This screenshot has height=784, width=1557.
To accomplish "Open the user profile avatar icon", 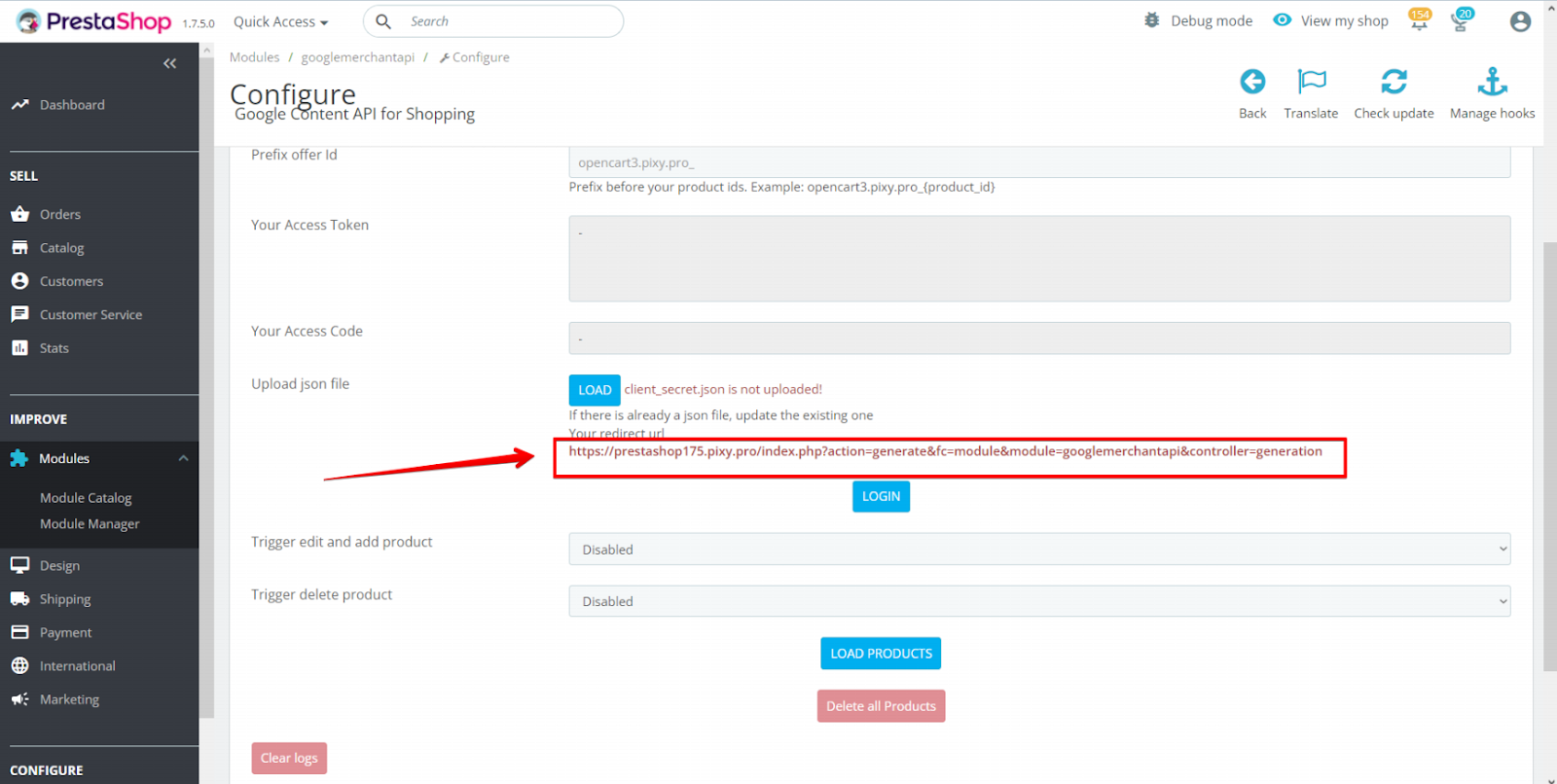I will 1520,21.
